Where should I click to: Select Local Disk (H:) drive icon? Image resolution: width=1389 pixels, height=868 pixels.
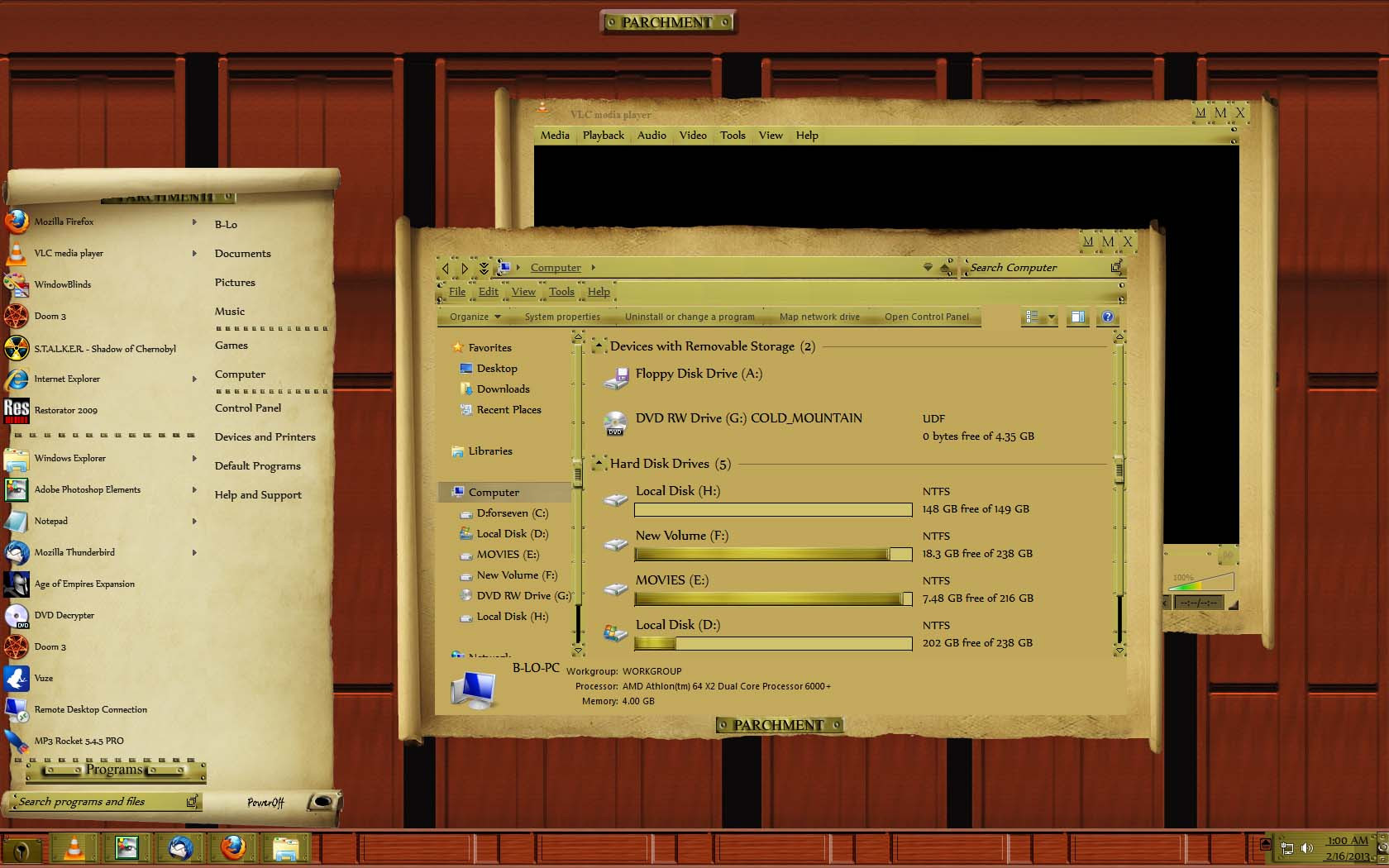(x=616, y=499)
